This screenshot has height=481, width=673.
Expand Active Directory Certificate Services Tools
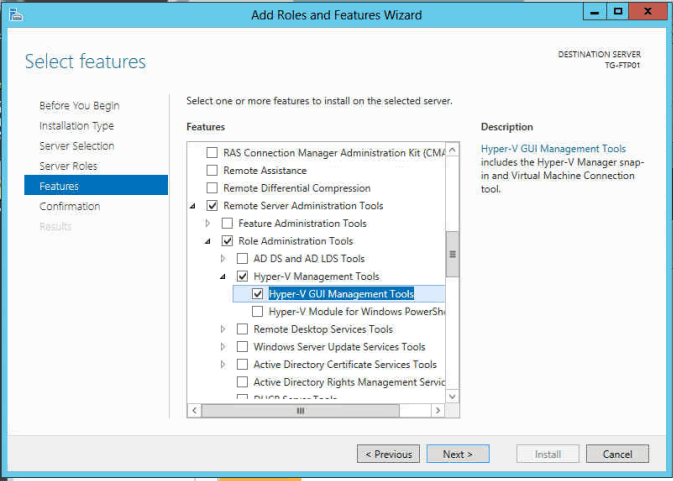(223, 364)
